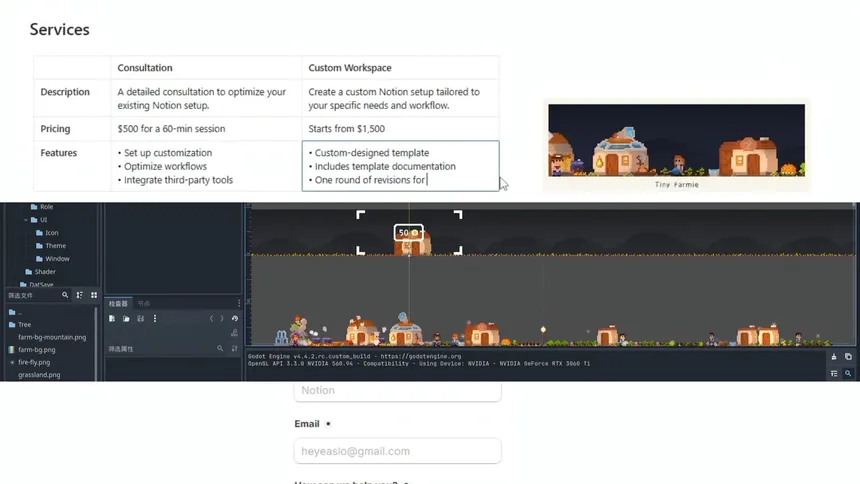Load a resource in the Inspector toolbar
This screenshot has width=860, height=484.
[x=126, y=318]
